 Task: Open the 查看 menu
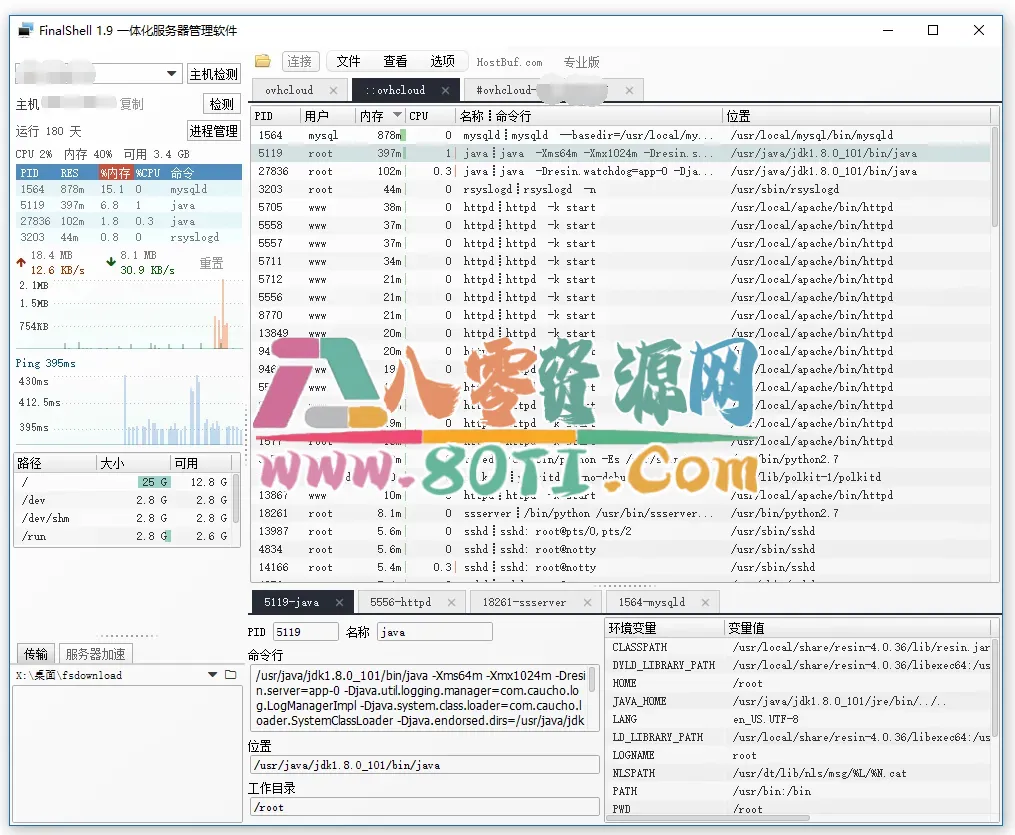pos(395,60)
